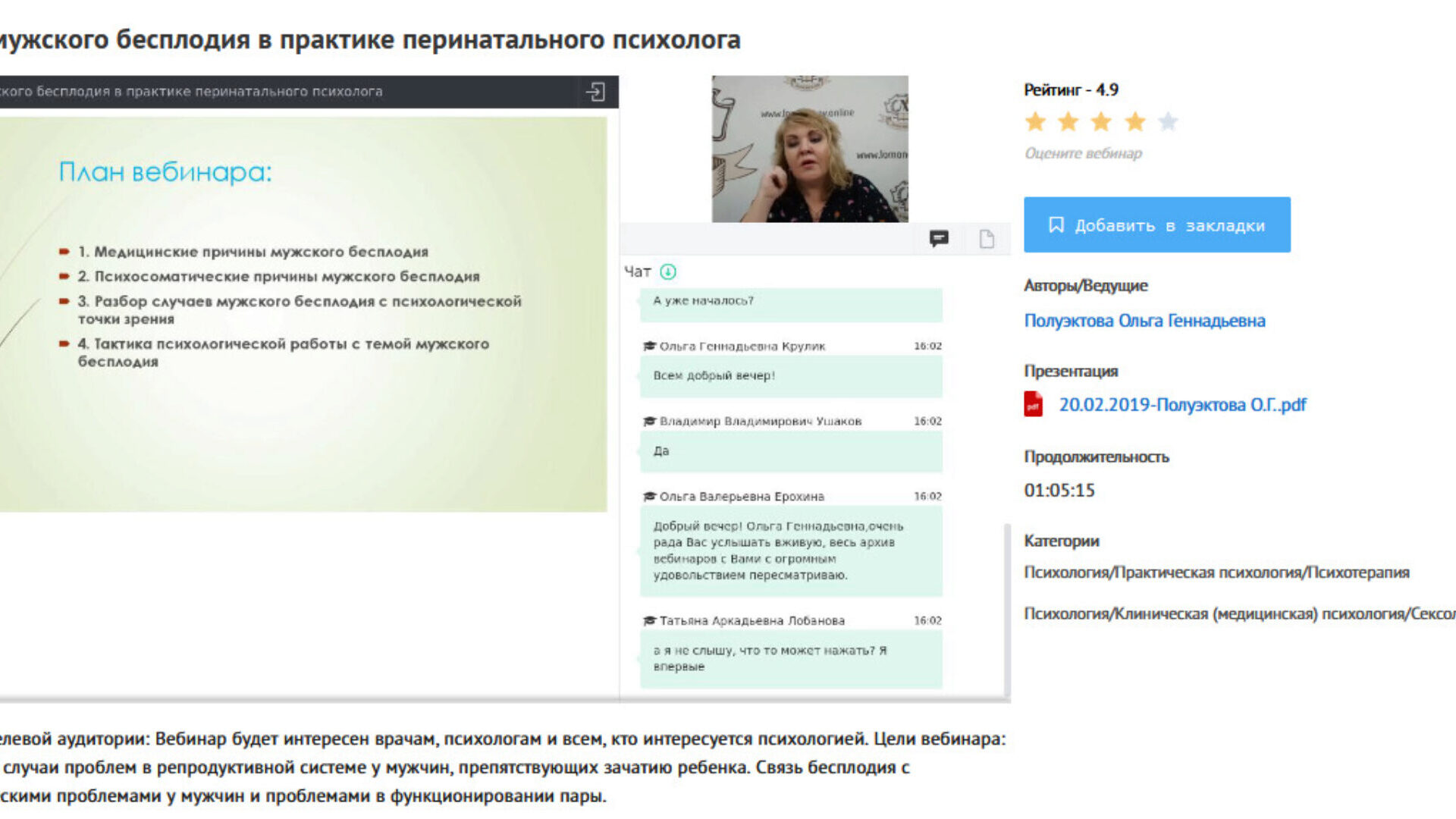The width and height of the screenshot is (1456, 819).
Task: Open author link Полуэктова Ольга Геннадьевна
Action: click(1144, 321)
